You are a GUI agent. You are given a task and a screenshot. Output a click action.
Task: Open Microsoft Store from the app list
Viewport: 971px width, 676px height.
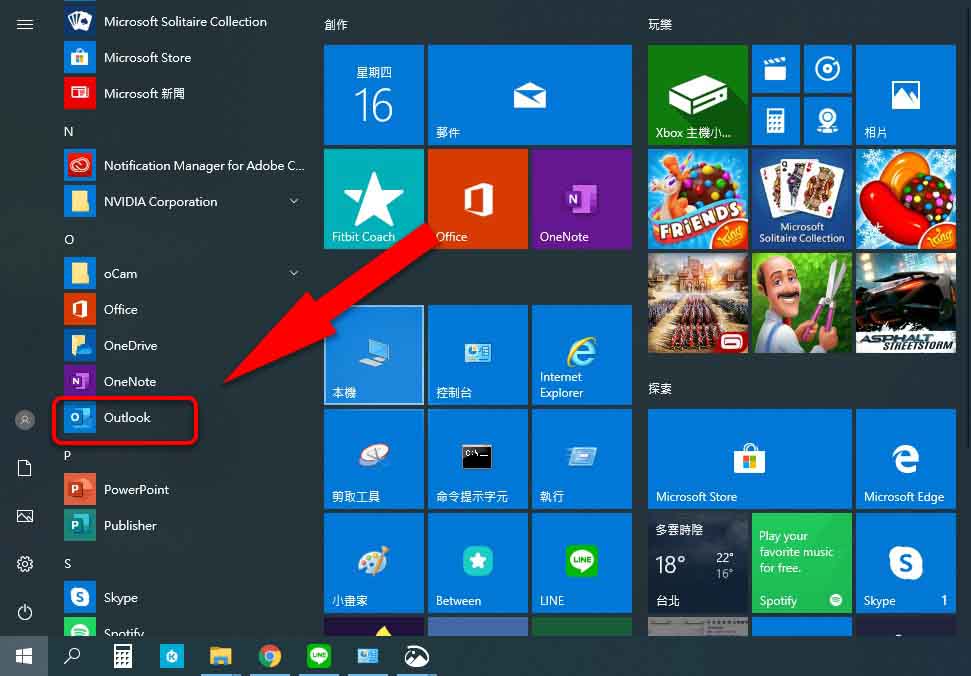(x=185, y=58)
